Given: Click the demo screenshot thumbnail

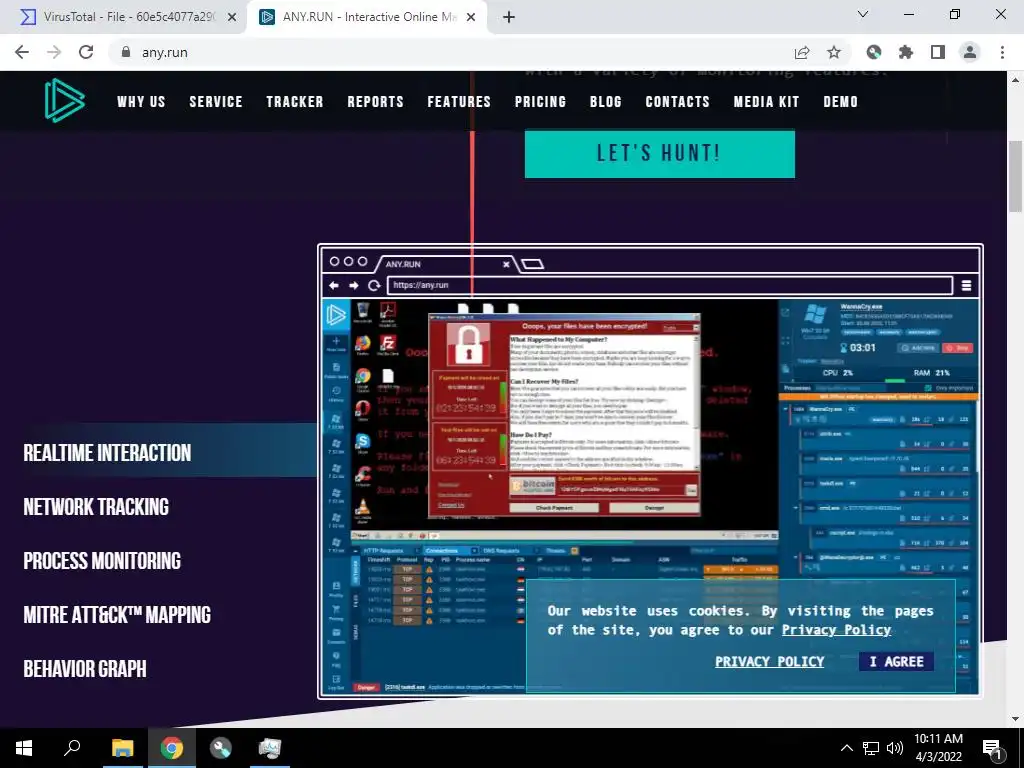Looking at the screenshot, I should tap(650, 471).
